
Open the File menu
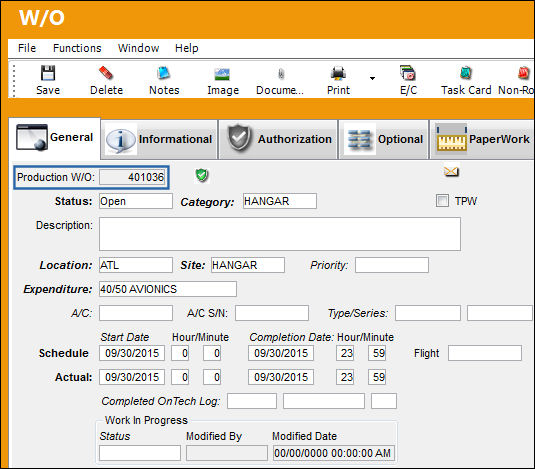tap(27, 48)
